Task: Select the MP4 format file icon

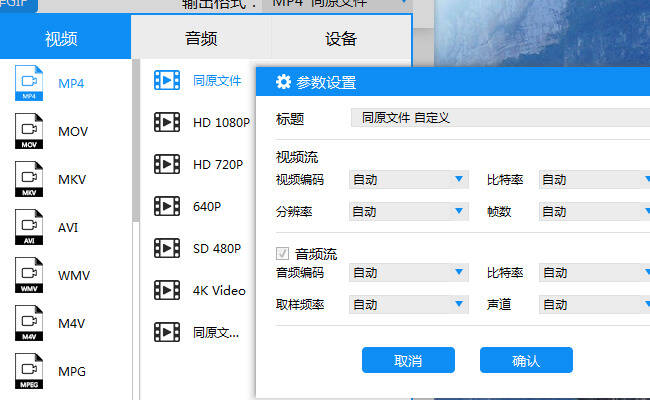Action: (x=29, y=83)
